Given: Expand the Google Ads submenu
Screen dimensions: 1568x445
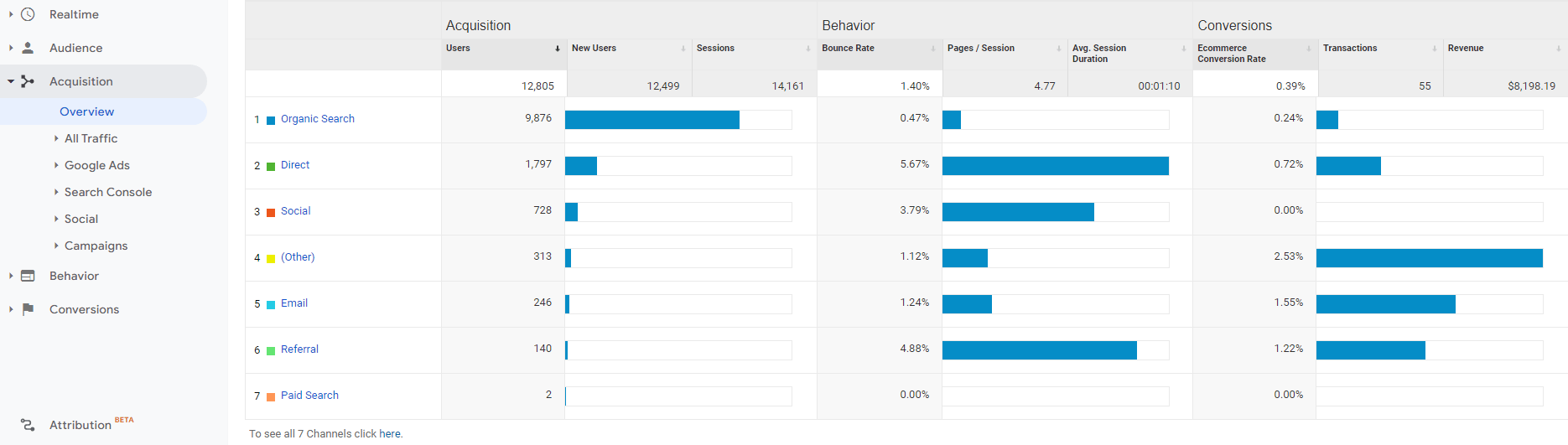Looking at the screenshot, I should [x=56, y=165].
